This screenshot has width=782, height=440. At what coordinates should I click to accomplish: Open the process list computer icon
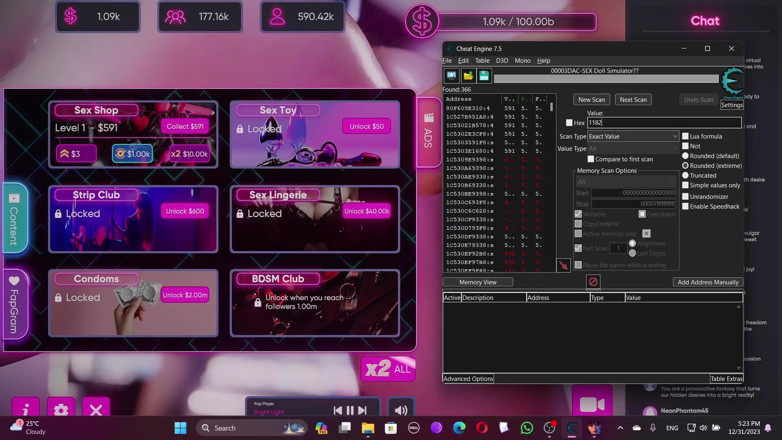point(451,76)
